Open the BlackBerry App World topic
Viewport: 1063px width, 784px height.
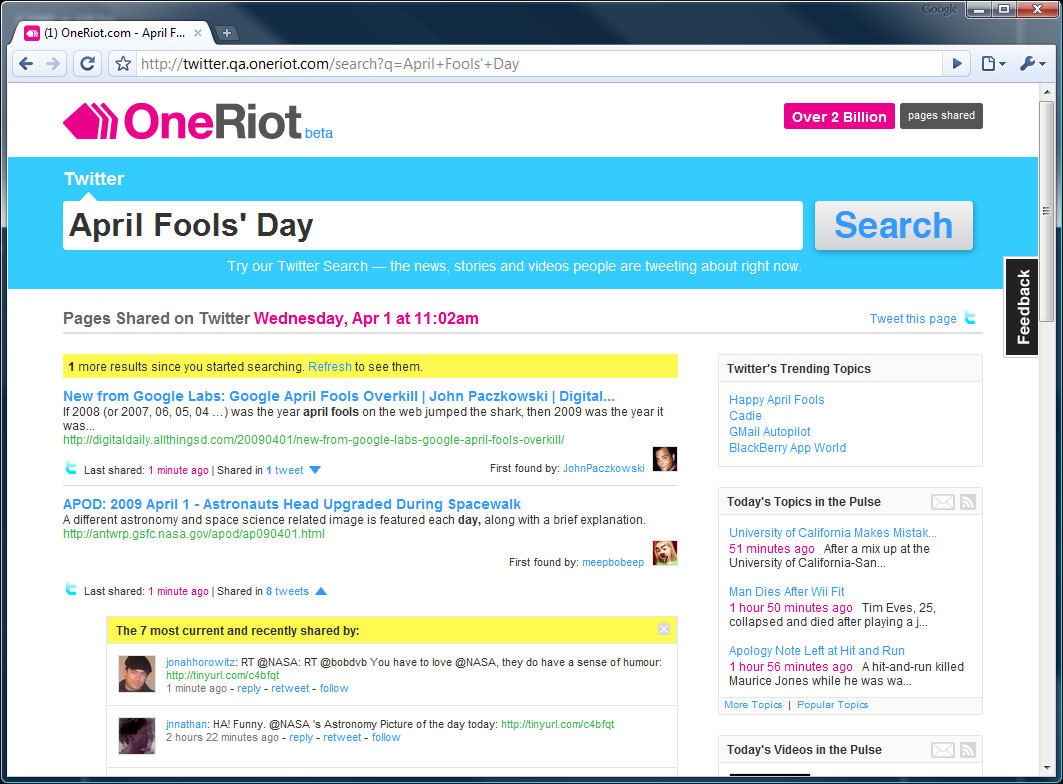(x=787, y=448)
